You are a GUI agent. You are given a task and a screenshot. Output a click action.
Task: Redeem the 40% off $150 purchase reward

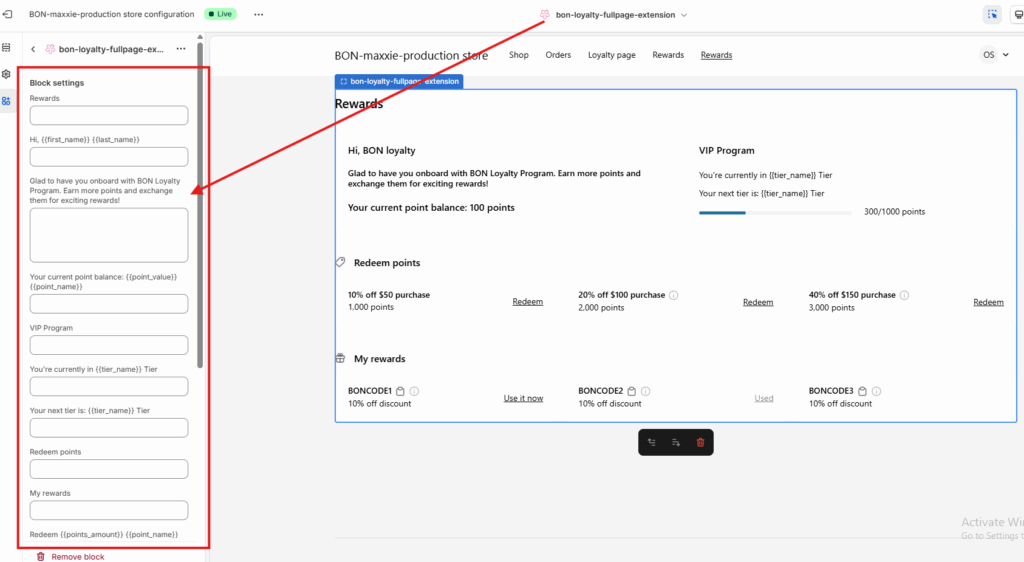pos(989,302)
